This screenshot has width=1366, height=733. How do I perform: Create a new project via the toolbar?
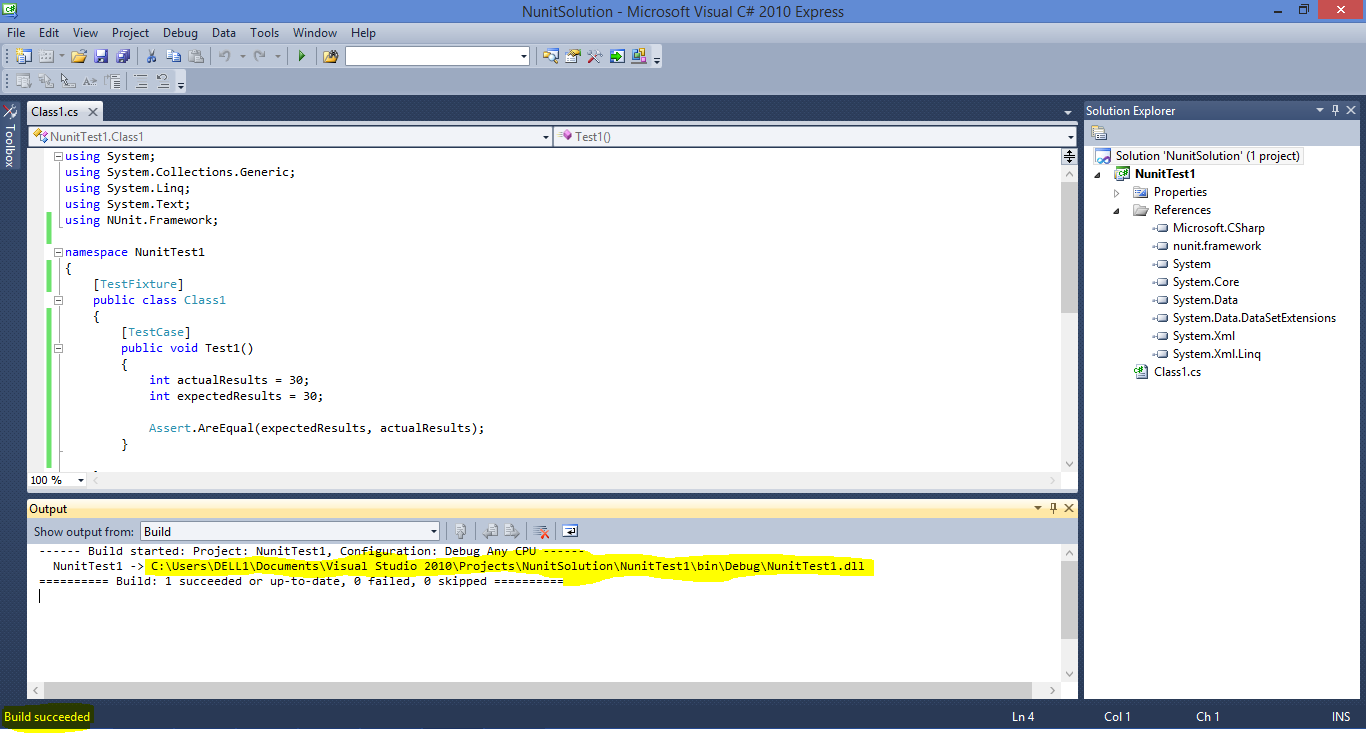pyautogui.click(x=22, y=56)
